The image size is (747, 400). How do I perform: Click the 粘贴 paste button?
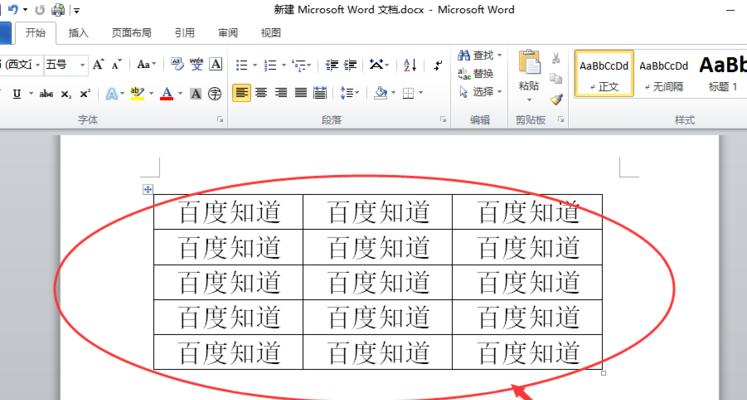[529, 70]
